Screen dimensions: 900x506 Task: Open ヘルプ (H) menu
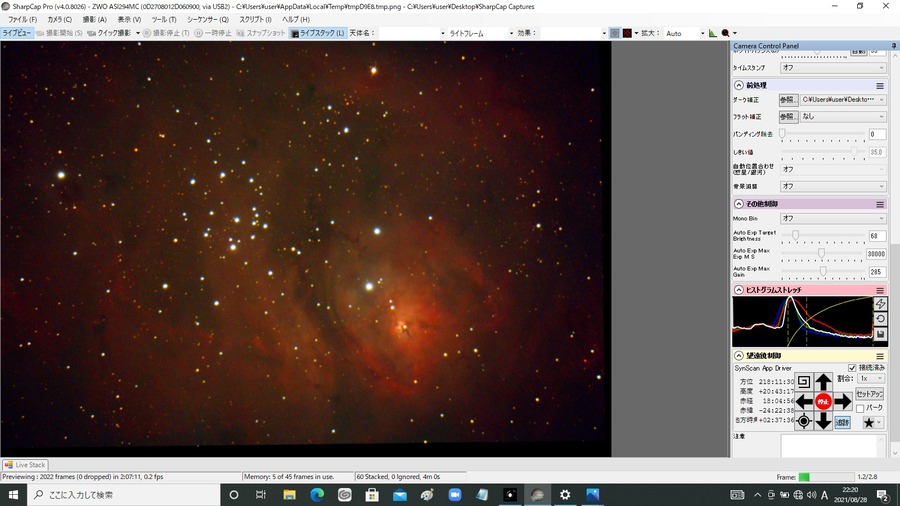coord(296,20)
